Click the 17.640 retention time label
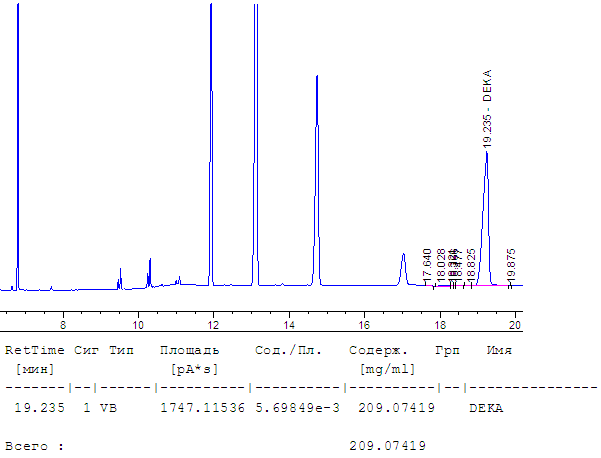 427,263
